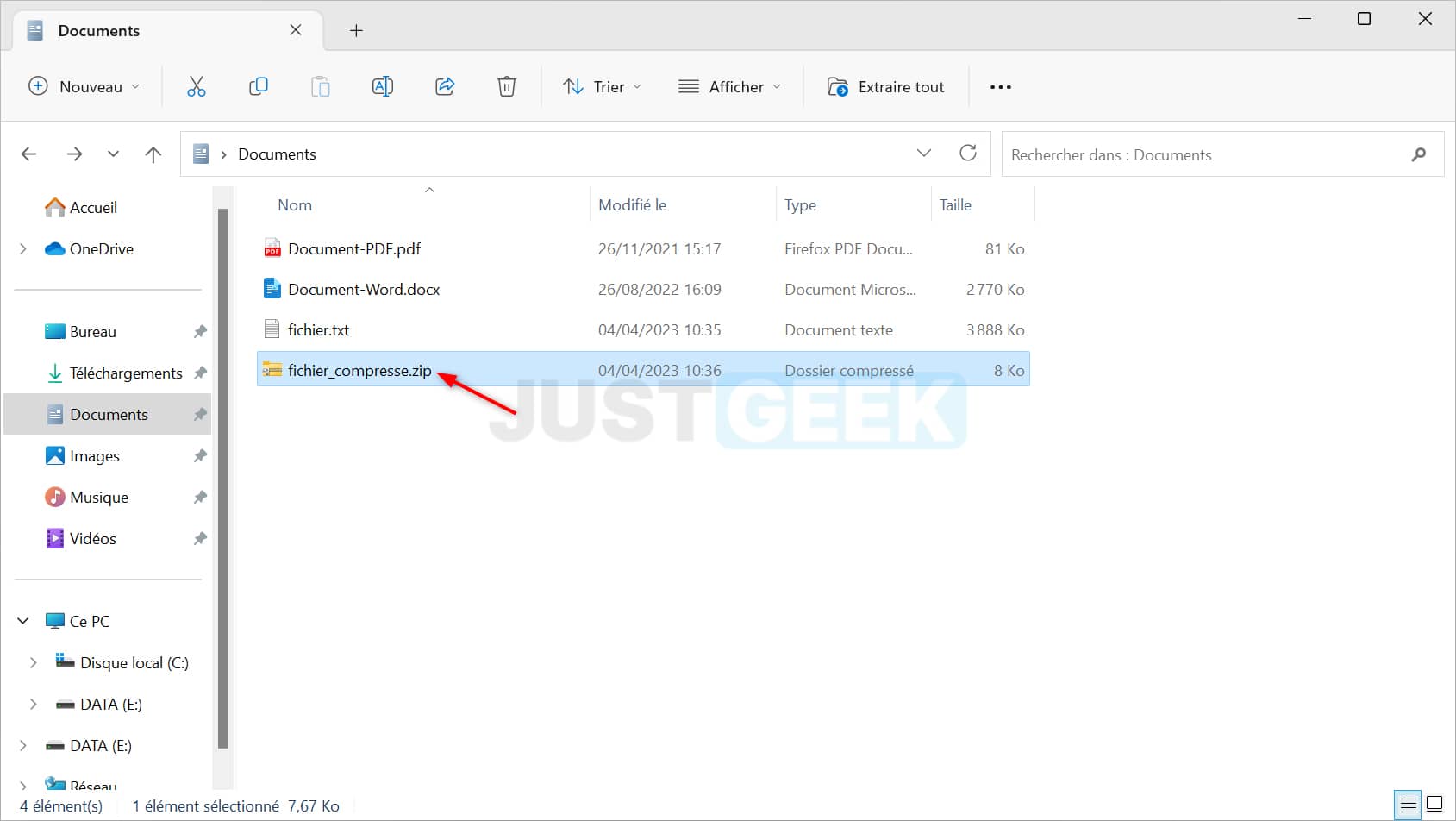This screenshot has height=821, width=1456.
Task: Click the pin icon next to Téléchargements
Action: tap(200, 373)
